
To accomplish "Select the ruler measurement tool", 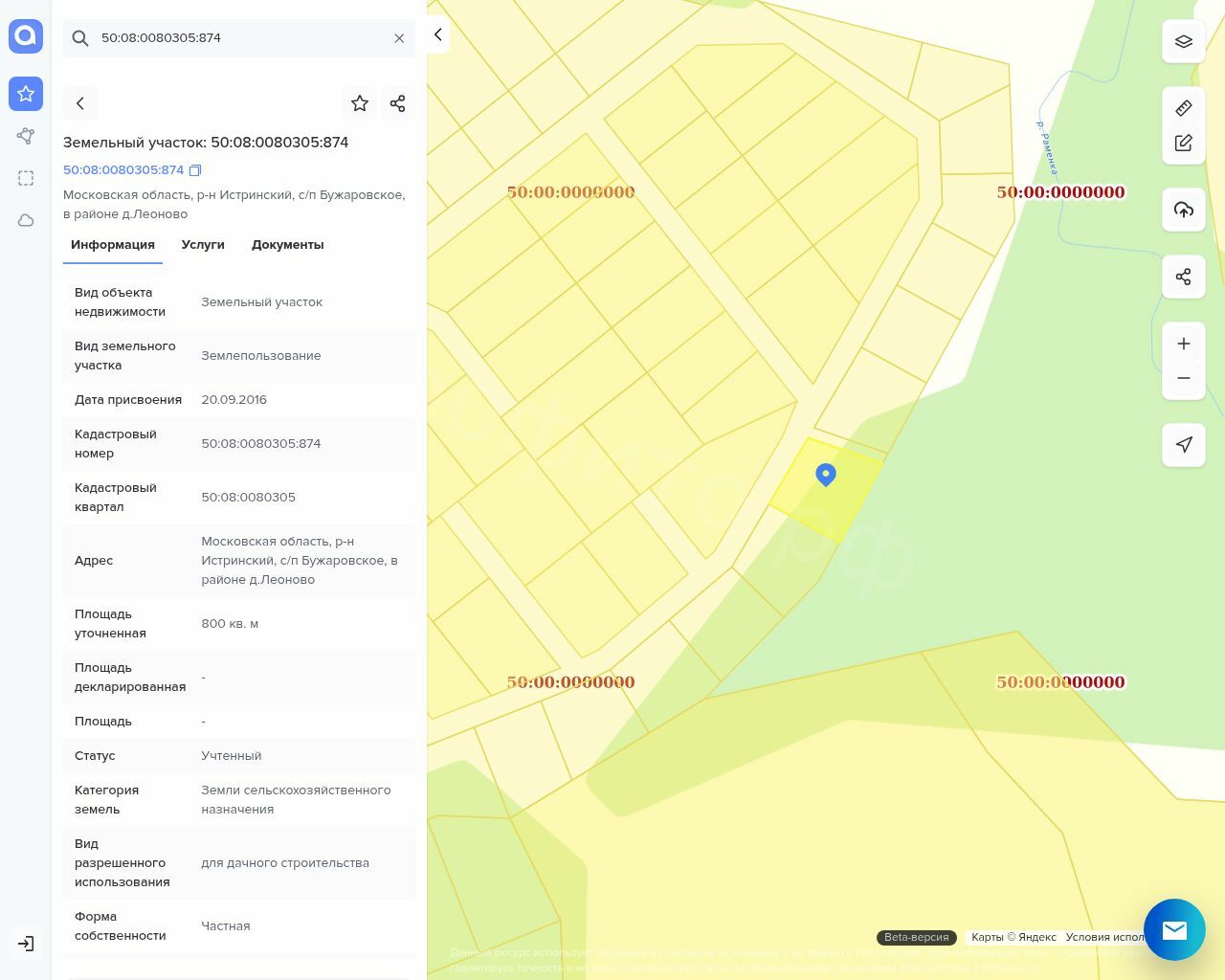I will [x=1184, y=108].
